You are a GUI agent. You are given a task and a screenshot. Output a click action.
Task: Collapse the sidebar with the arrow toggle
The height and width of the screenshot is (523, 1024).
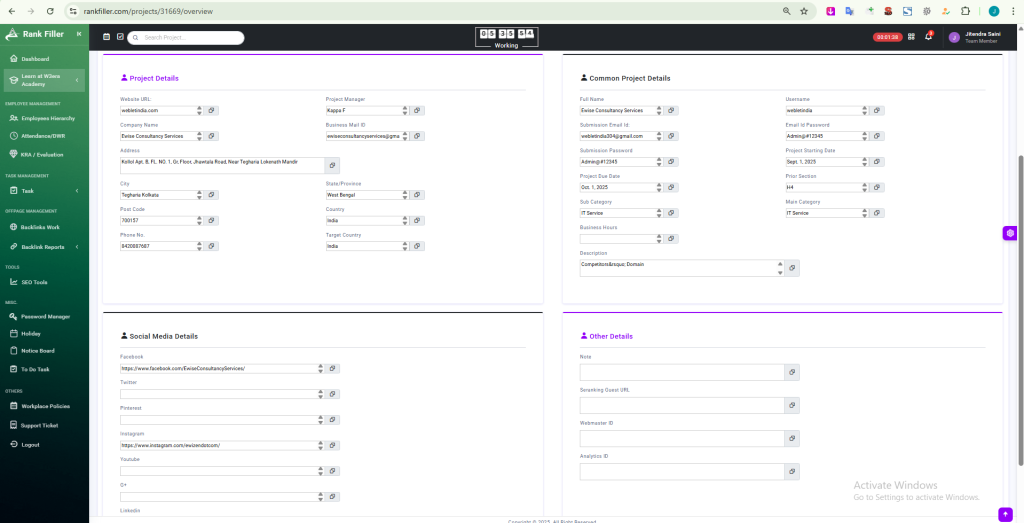79,34
